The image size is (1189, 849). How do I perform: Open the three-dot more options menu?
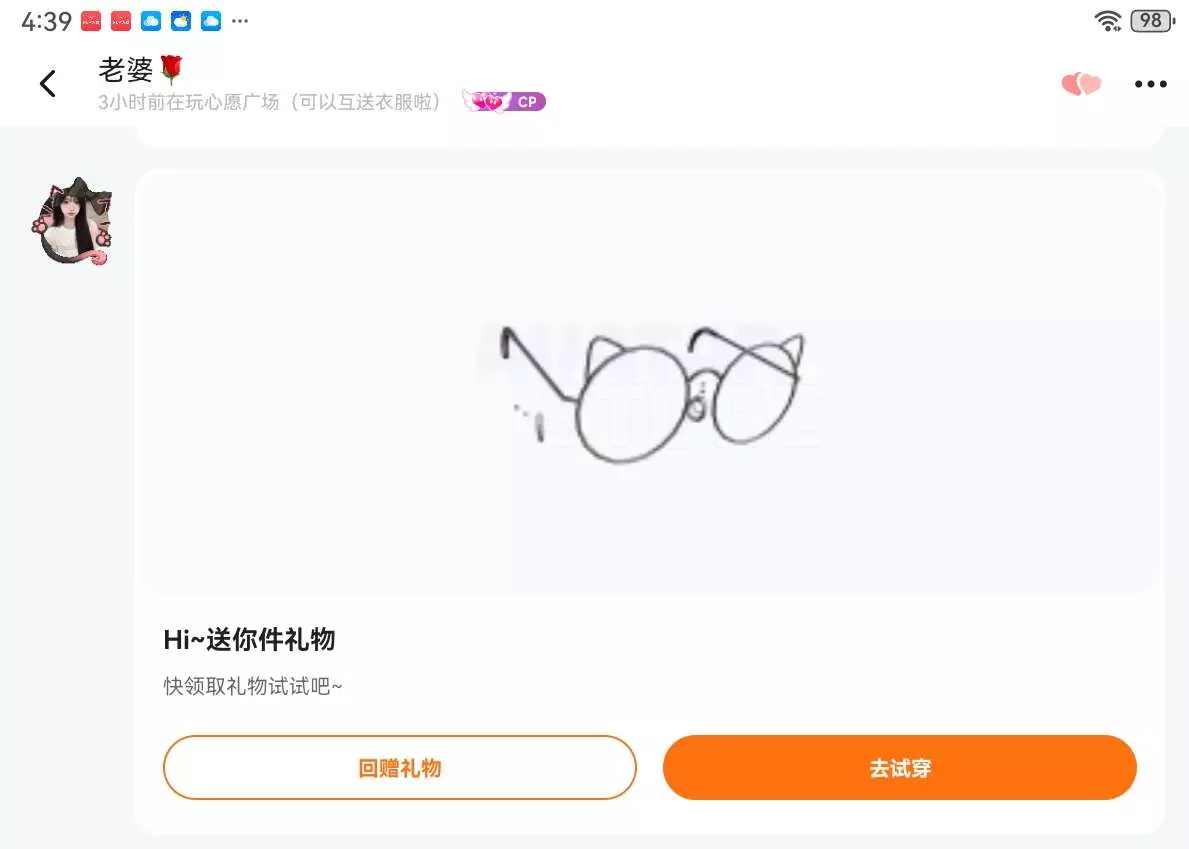1150,85
